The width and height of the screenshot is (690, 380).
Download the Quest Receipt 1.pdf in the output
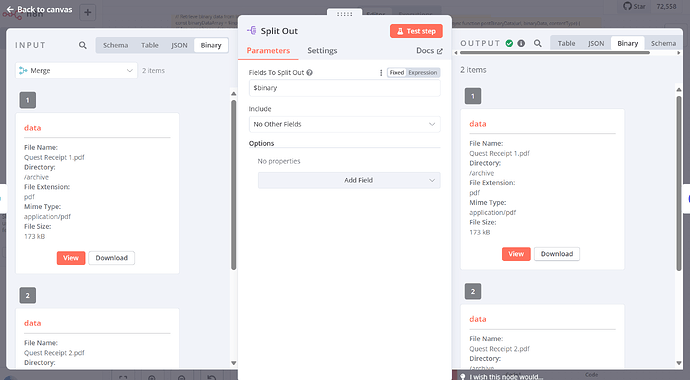557,254
